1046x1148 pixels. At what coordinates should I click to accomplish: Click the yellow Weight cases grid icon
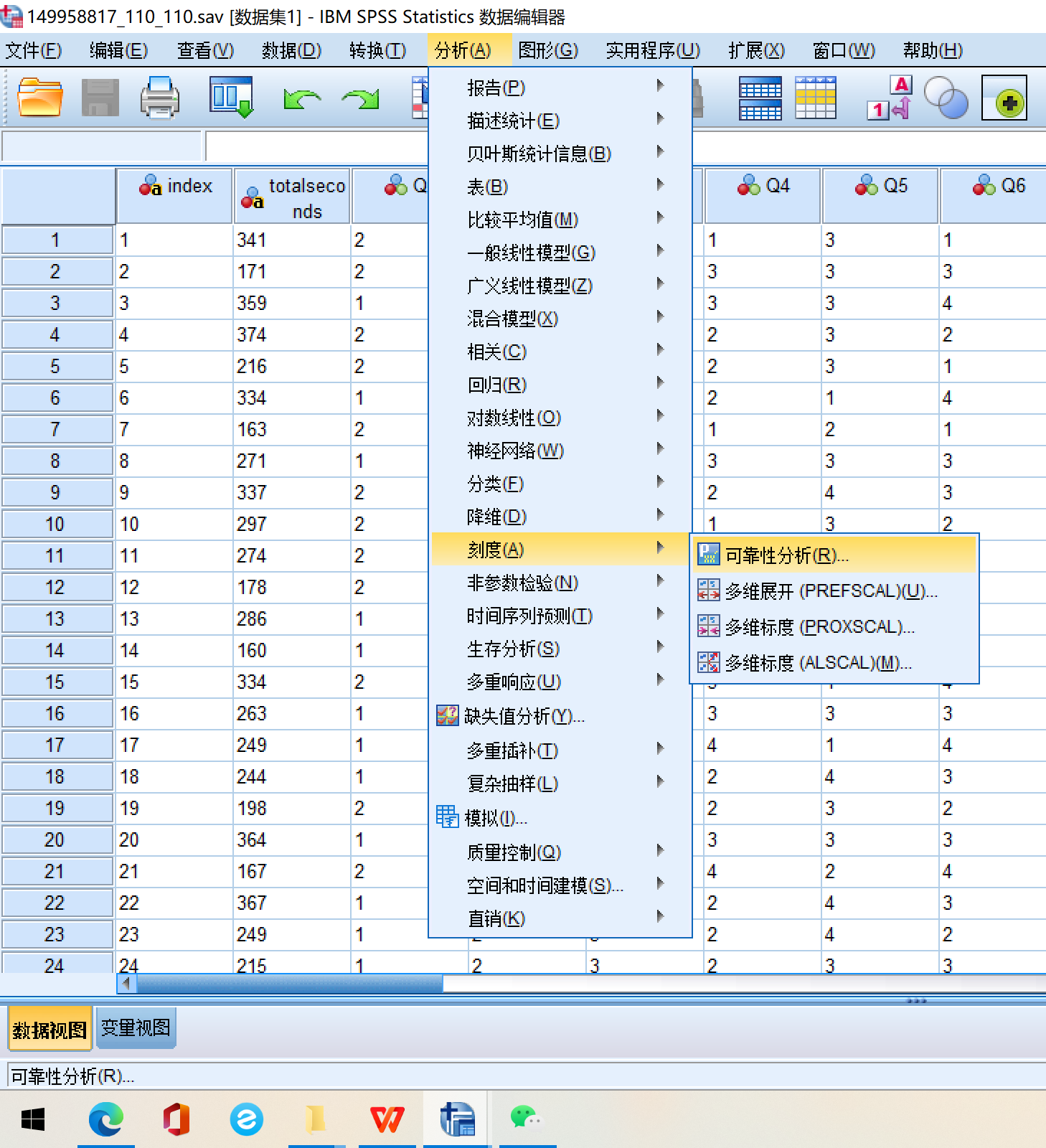click(816, 98)
